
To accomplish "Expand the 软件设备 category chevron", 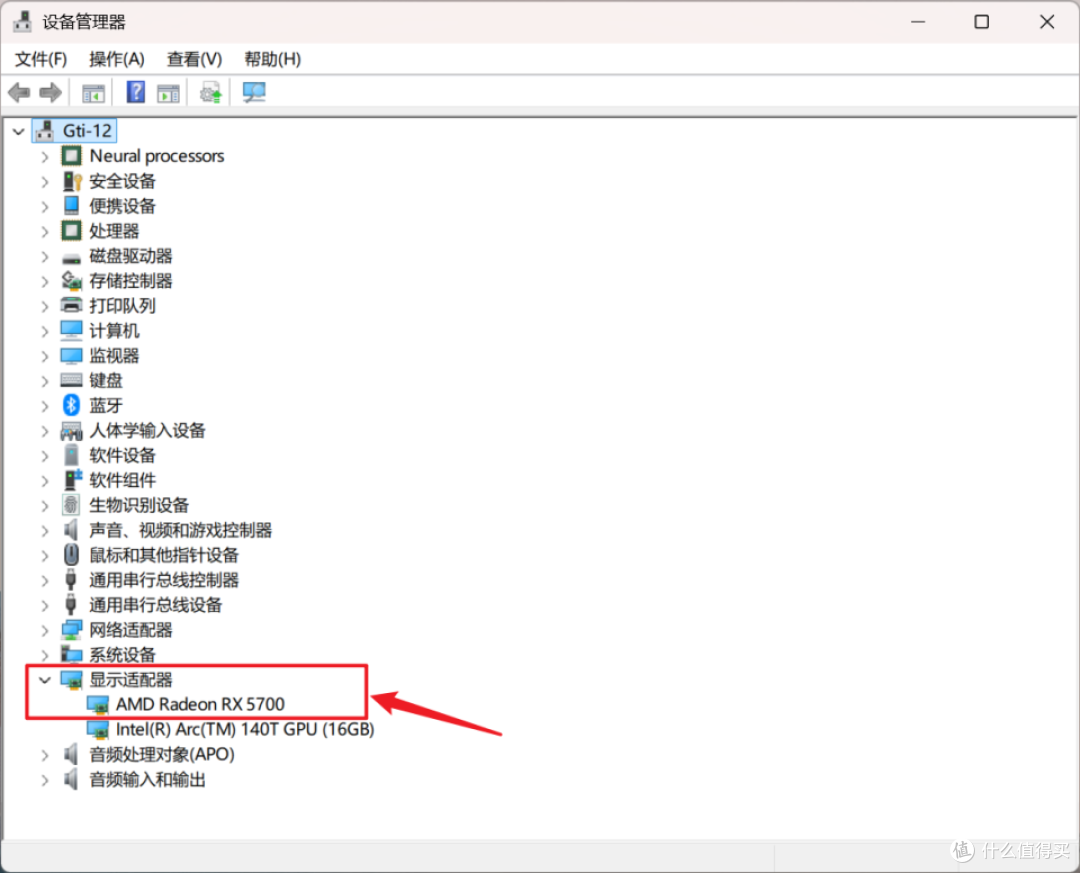I will tap(45, 455).
